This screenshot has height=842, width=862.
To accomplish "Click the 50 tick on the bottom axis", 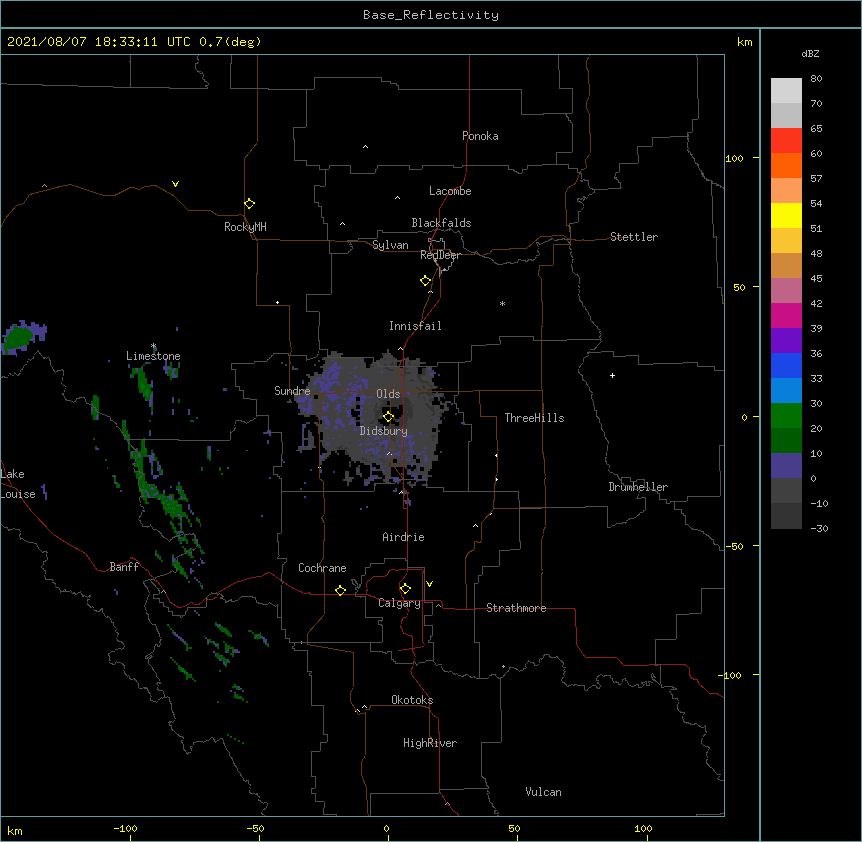I will (x=514, y=829).
